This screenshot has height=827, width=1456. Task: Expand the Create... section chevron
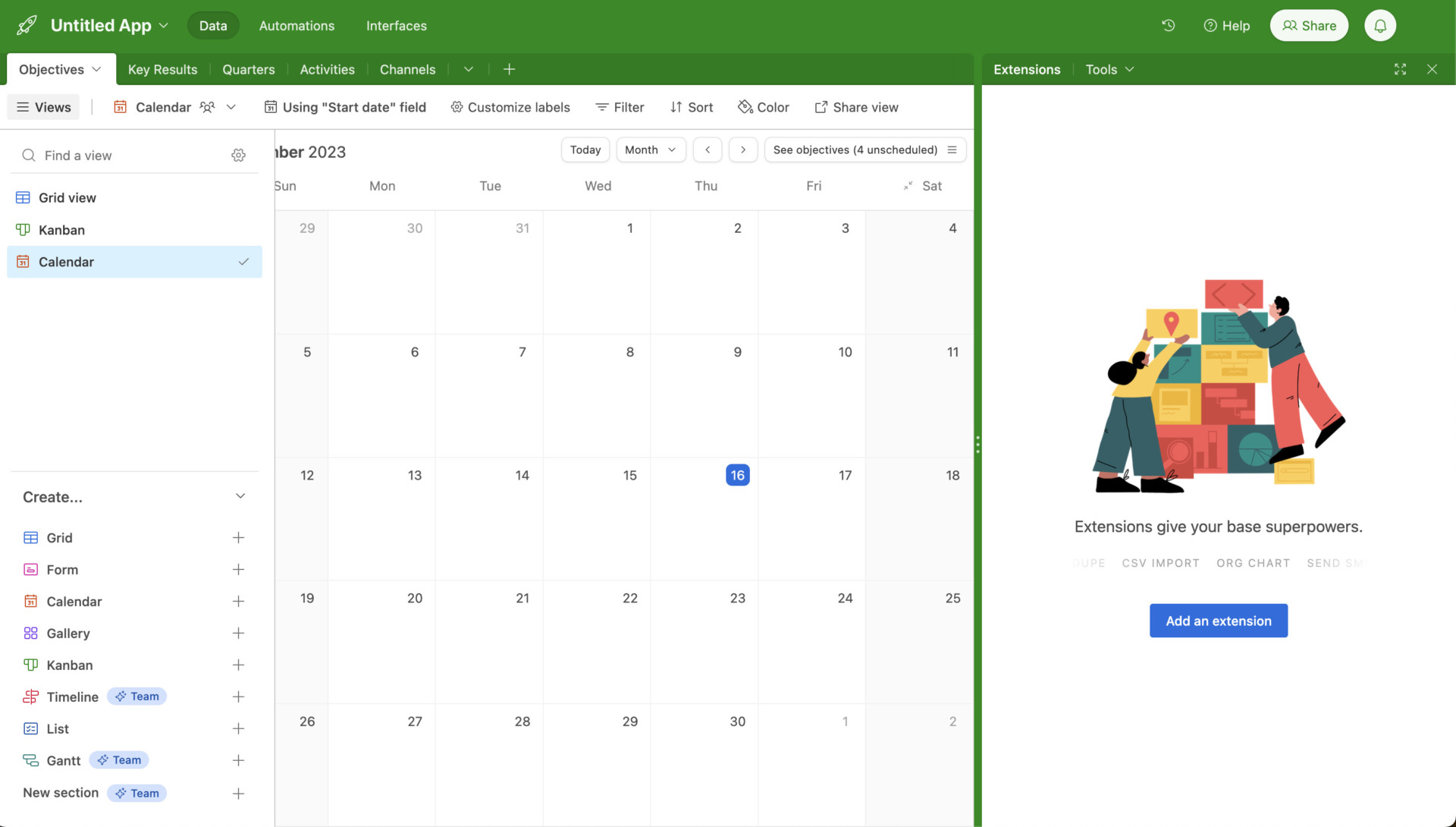[x=240, y=495]
